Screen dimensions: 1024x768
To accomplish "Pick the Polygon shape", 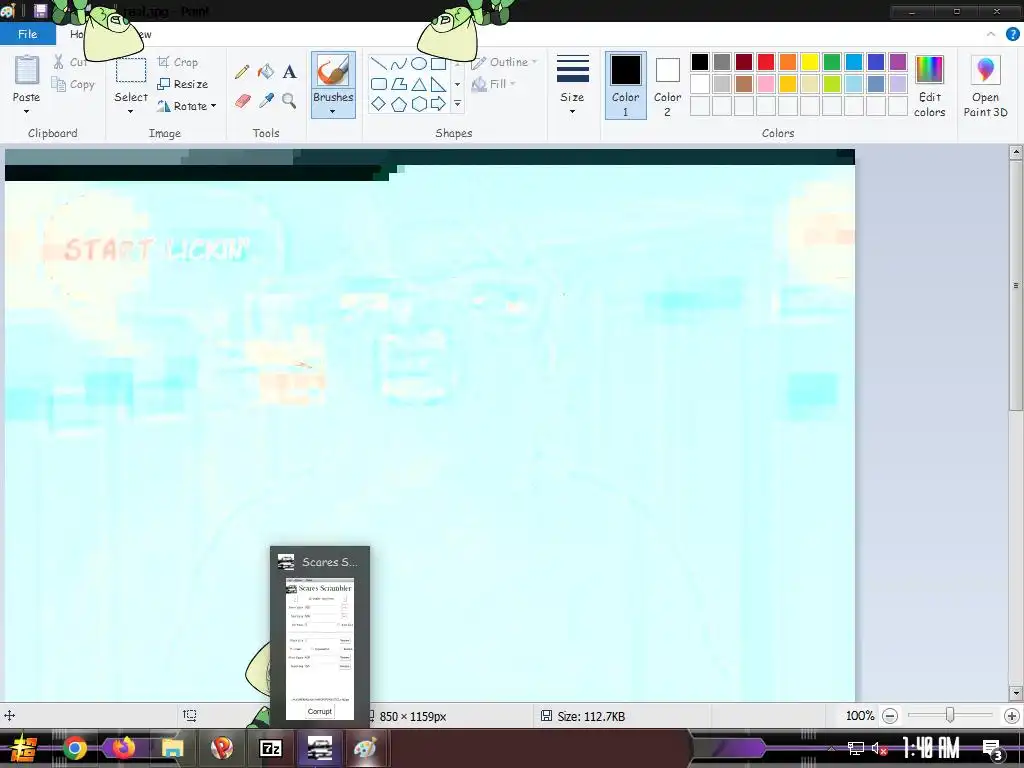I will click(x=398, y=84).
